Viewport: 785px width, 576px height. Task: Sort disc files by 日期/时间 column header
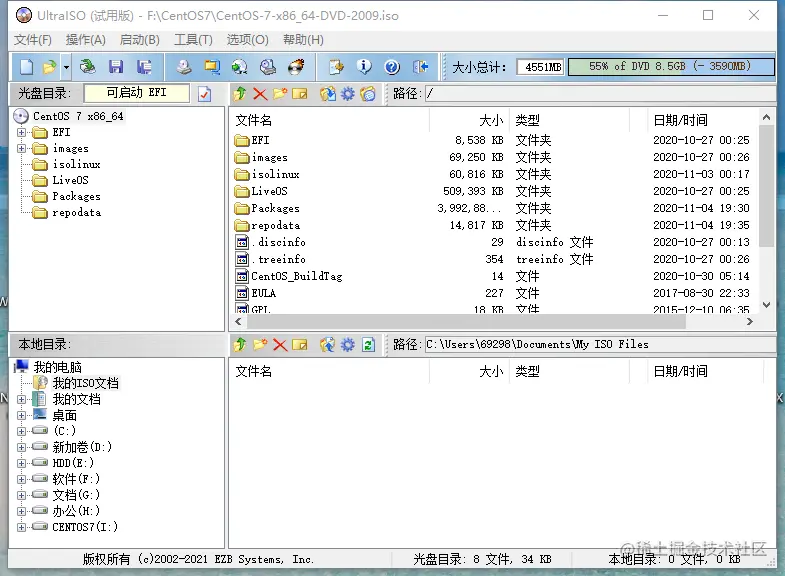point(703,120)
